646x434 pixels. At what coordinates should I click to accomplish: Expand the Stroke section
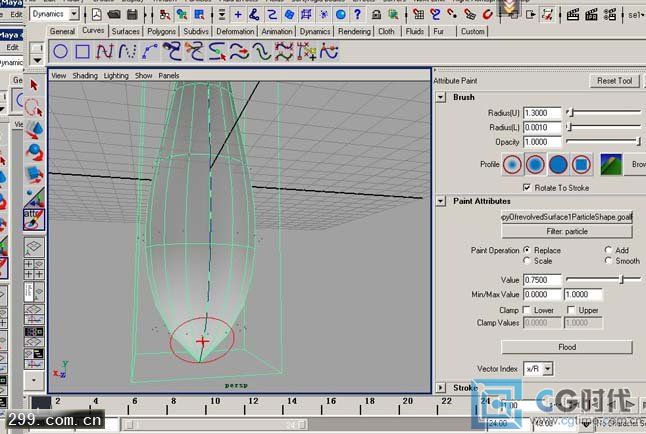pyautogui.click(x=441, y=387)
